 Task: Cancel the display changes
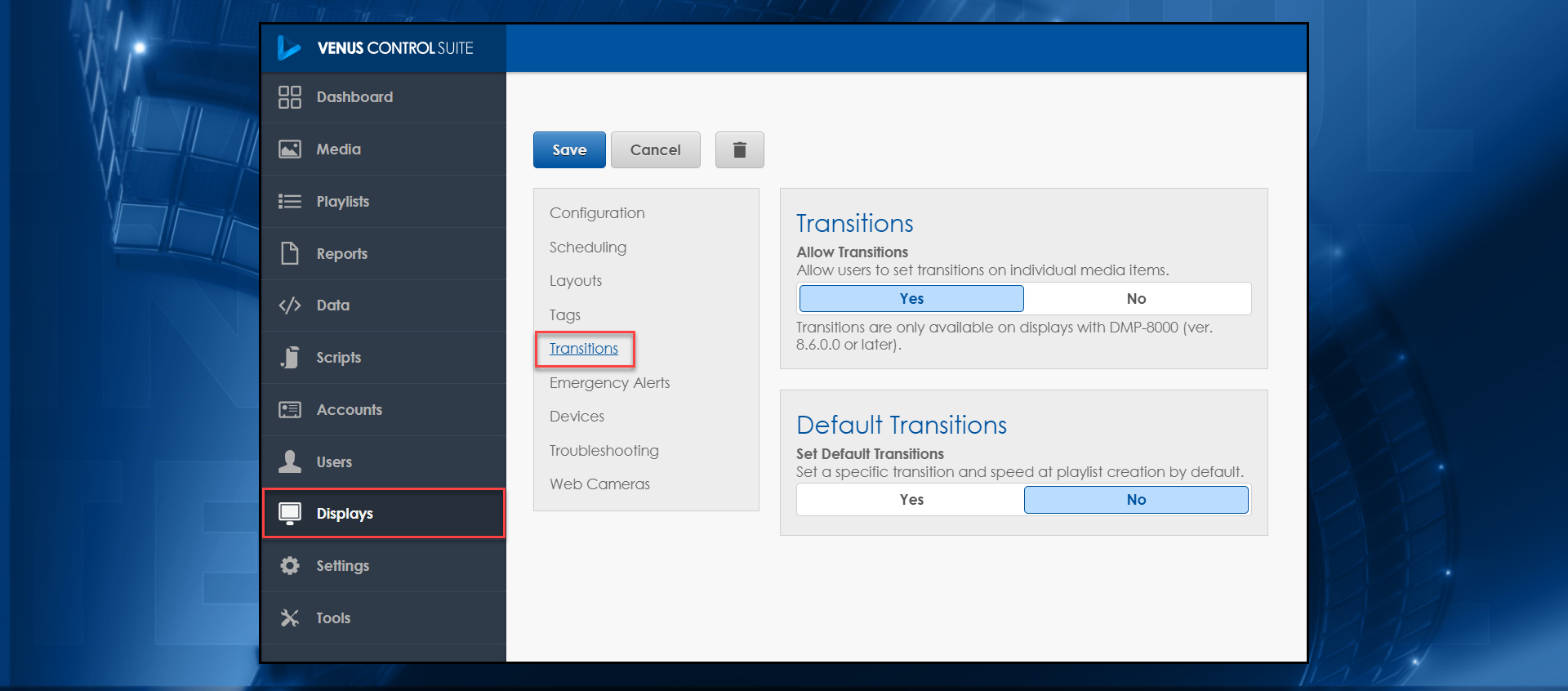click(x=655, y=149)
